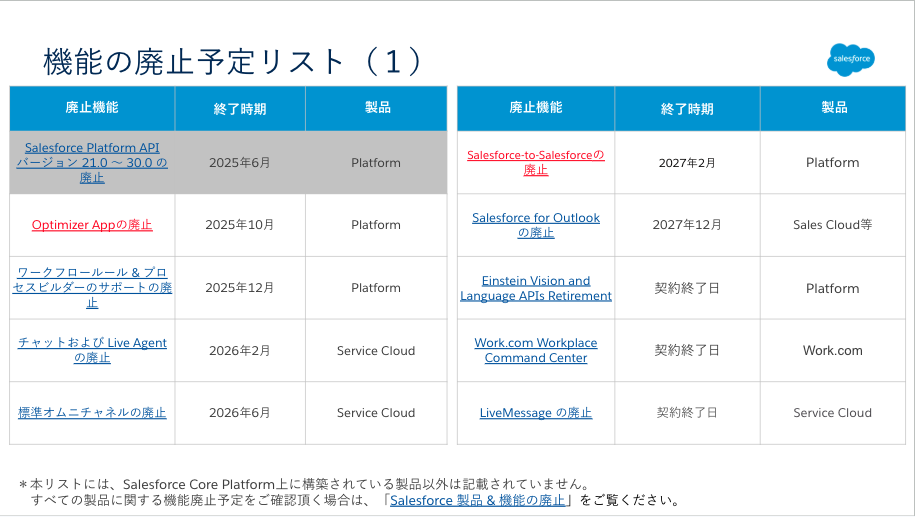Click Platform in the gray highlighted API row
The width and height of the screenshot is (915, 517).
376,163
